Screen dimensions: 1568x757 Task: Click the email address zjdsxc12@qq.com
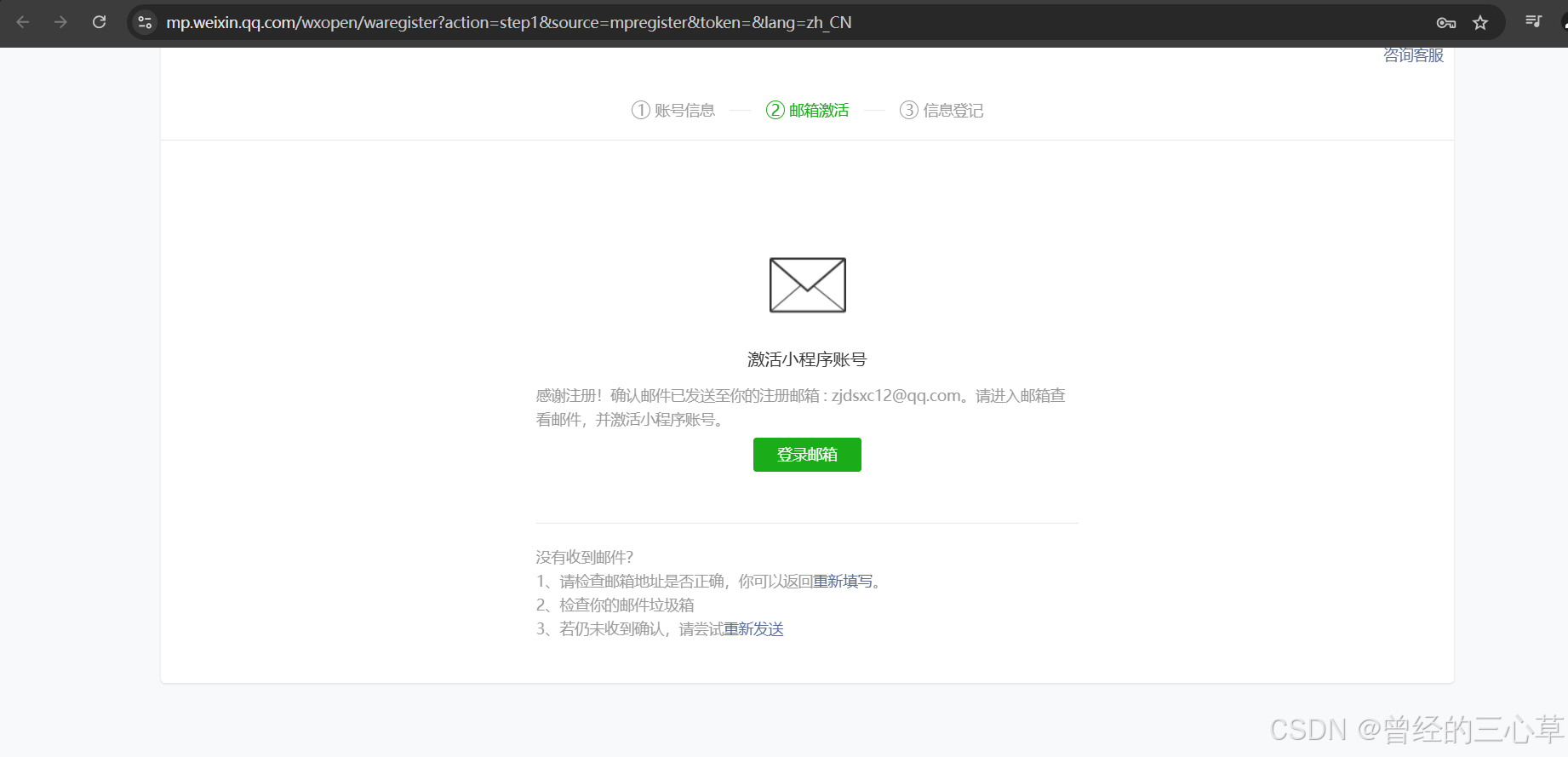896,396
